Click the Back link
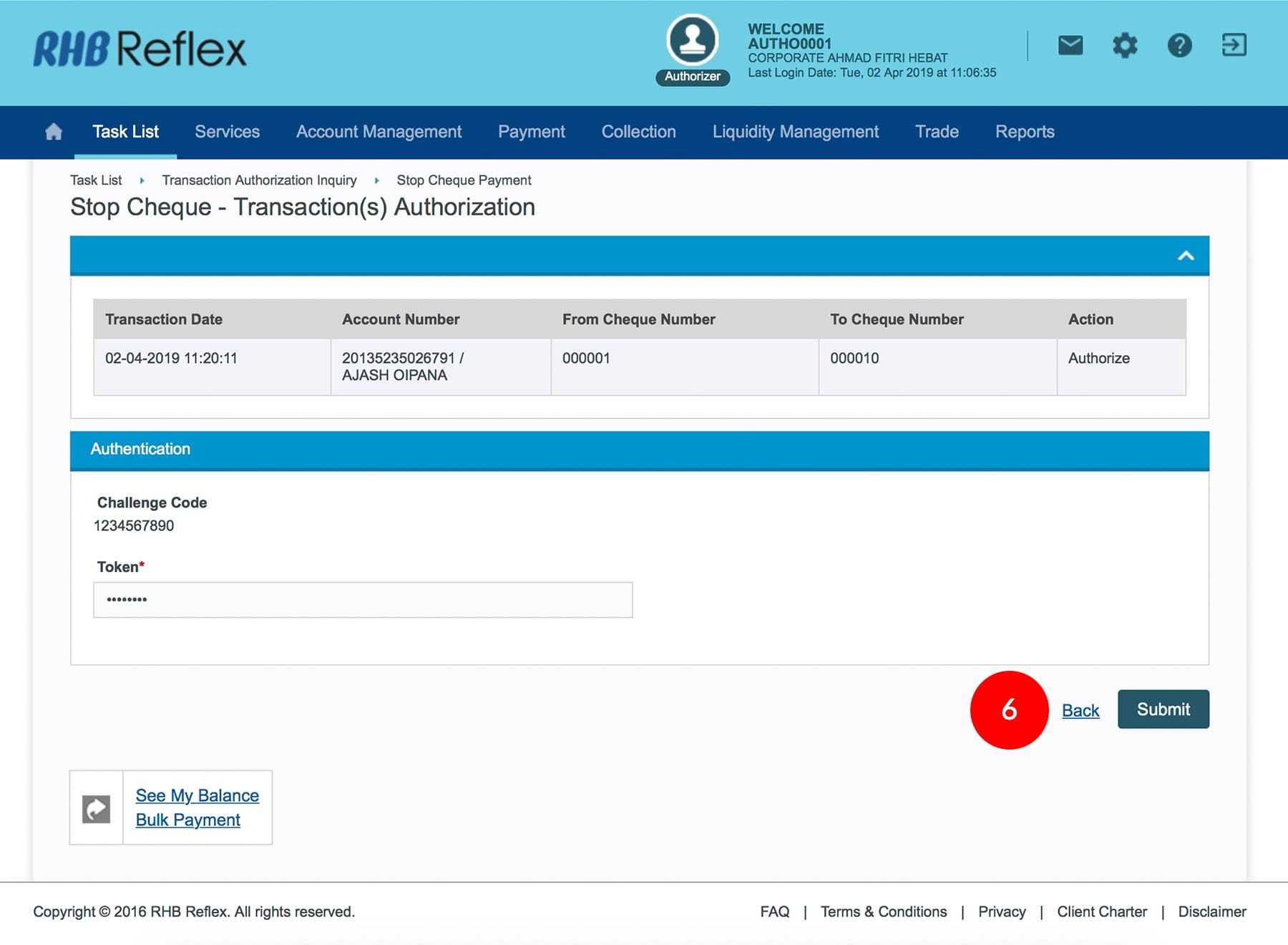Screen dimensions: 1288x945 1080,710
